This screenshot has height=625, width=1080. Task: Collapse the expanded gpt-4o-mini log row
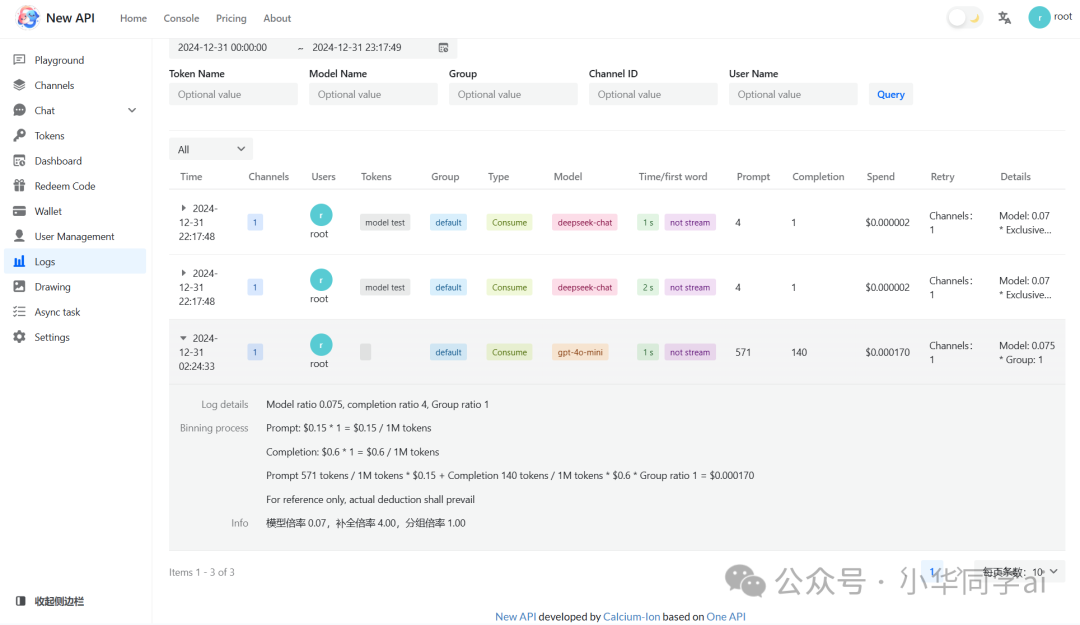click(183, 338)
